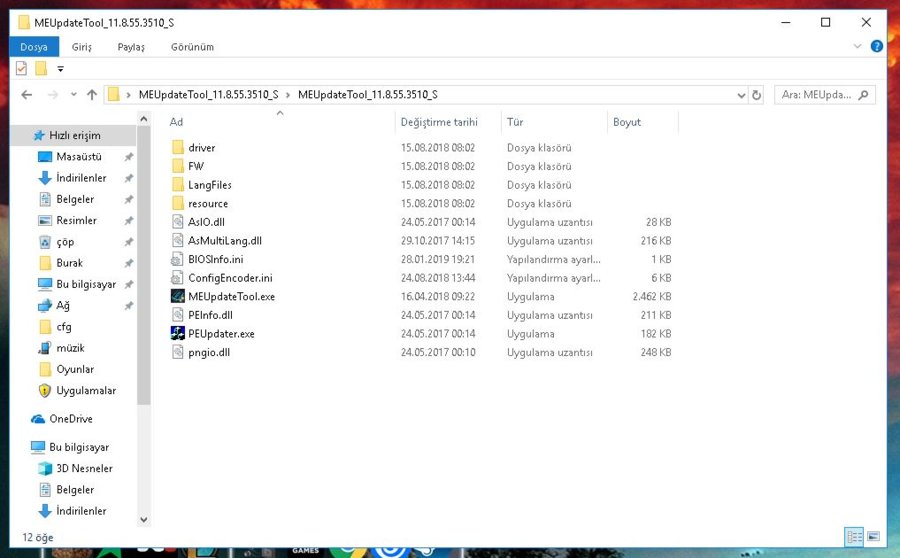The width and height of the screenshot is (900, 558).
Task: Switch to the Giriş ribbon tab
Action: pyautogui.click(x=82, y=47)
